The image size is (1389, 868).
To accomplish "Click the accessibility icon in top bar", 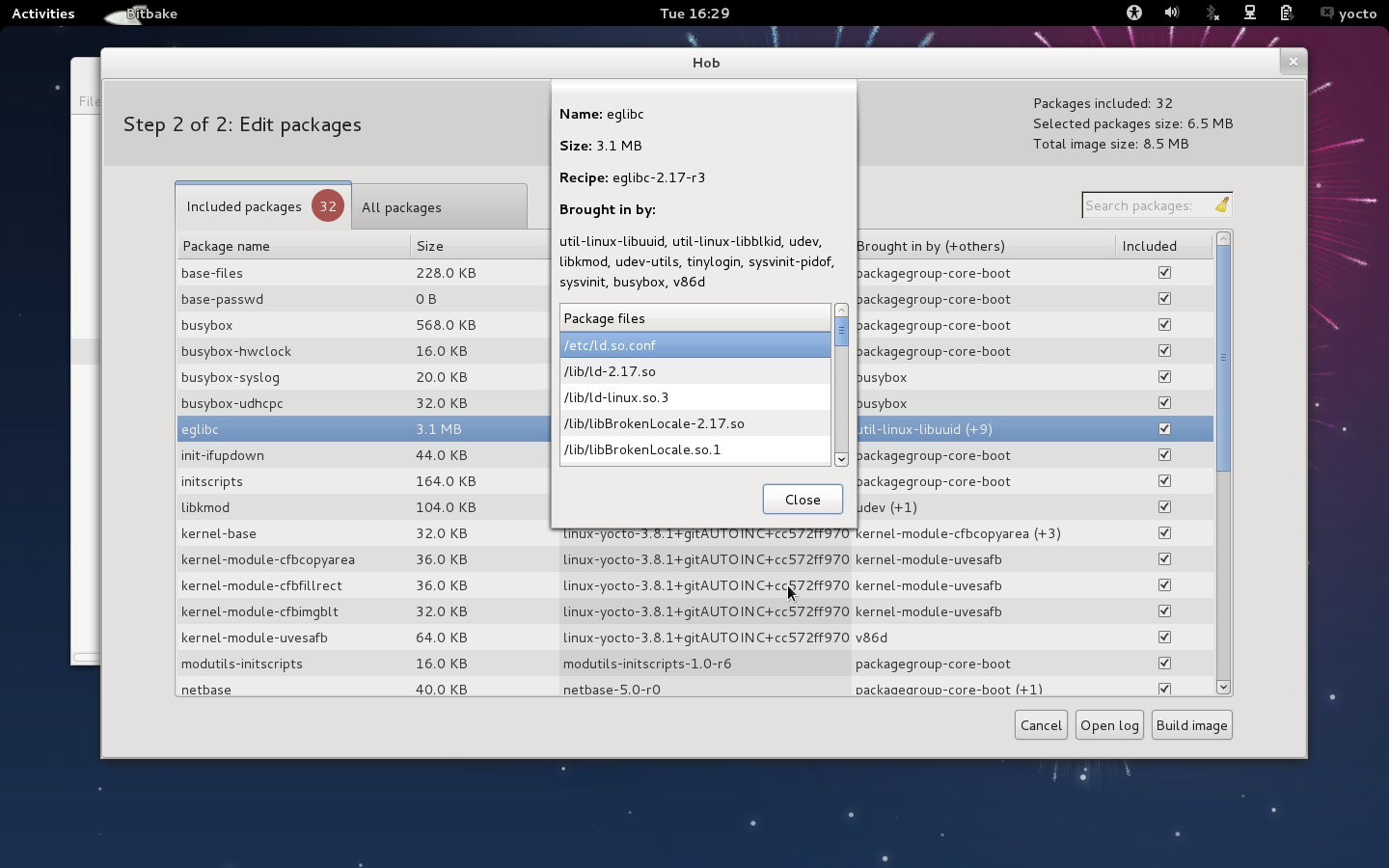I will pyautogui.click(x=1133, y=13).
